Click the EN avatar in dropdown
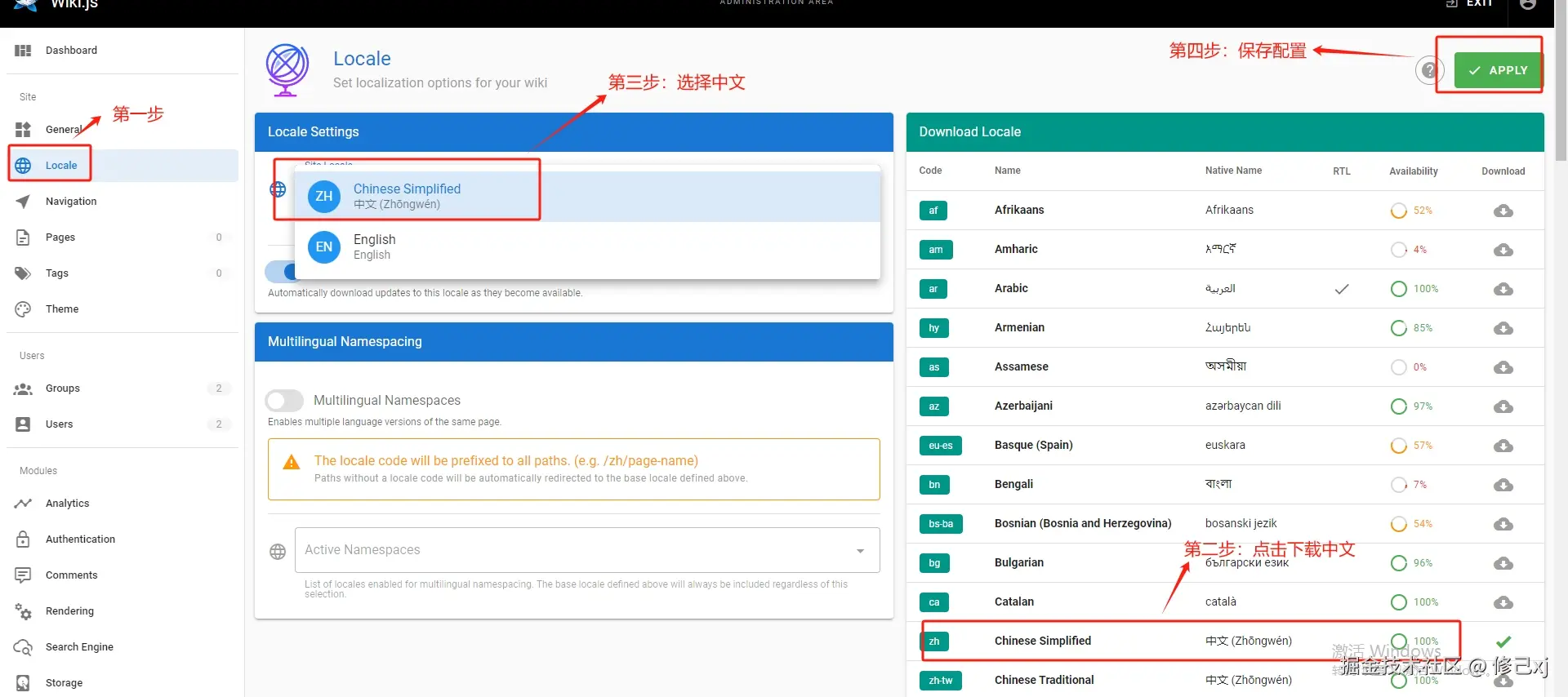The height and width of the screenshot is (697, 1568). point(324,246)
